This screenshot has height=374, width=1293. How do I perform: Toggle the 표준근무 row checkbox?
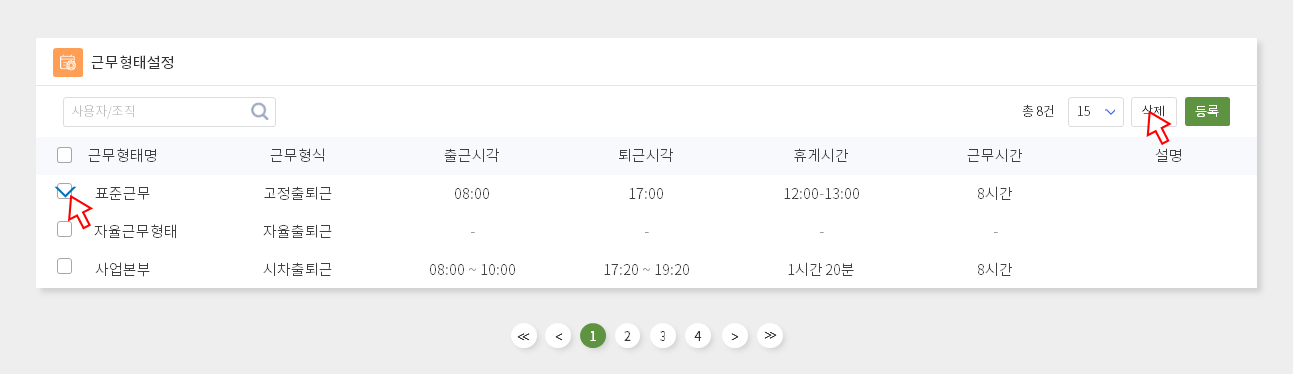(65, 192)
